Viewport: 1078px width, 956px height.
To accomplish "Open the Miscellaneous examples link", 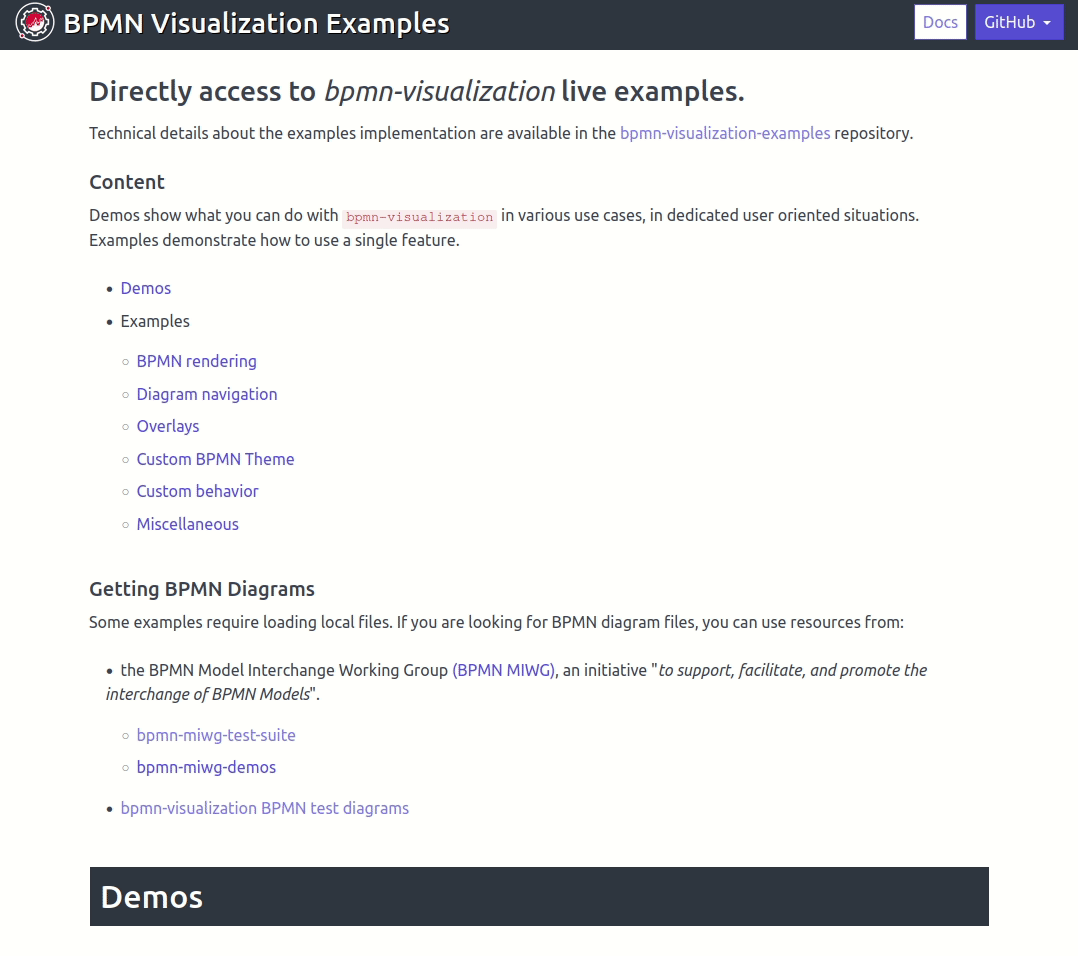I will tap(187, 524).
